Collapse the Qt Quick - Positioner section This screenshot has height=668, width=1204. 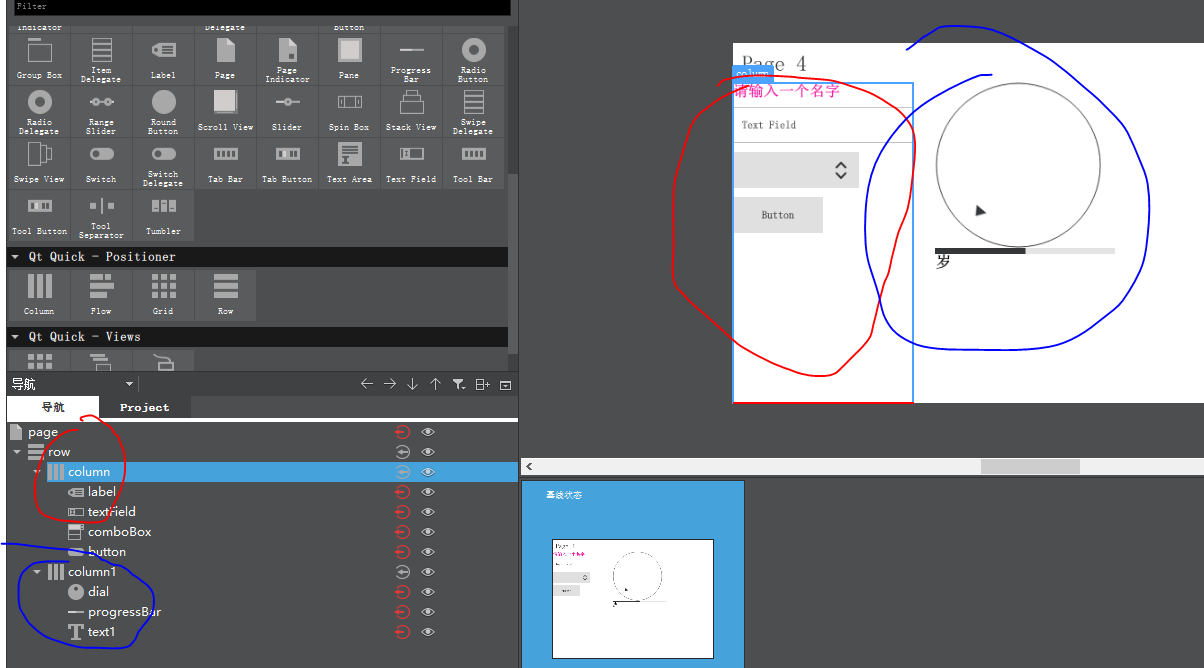tap(15, 257)
